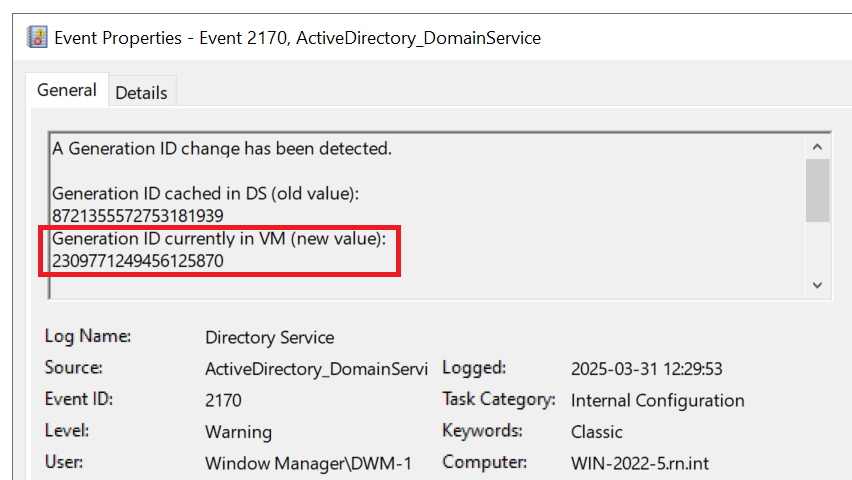The image size is (852, 480).
Task: Click the Computer value WIN-2022-5.rn.int
Action: (x=640, y=464)
